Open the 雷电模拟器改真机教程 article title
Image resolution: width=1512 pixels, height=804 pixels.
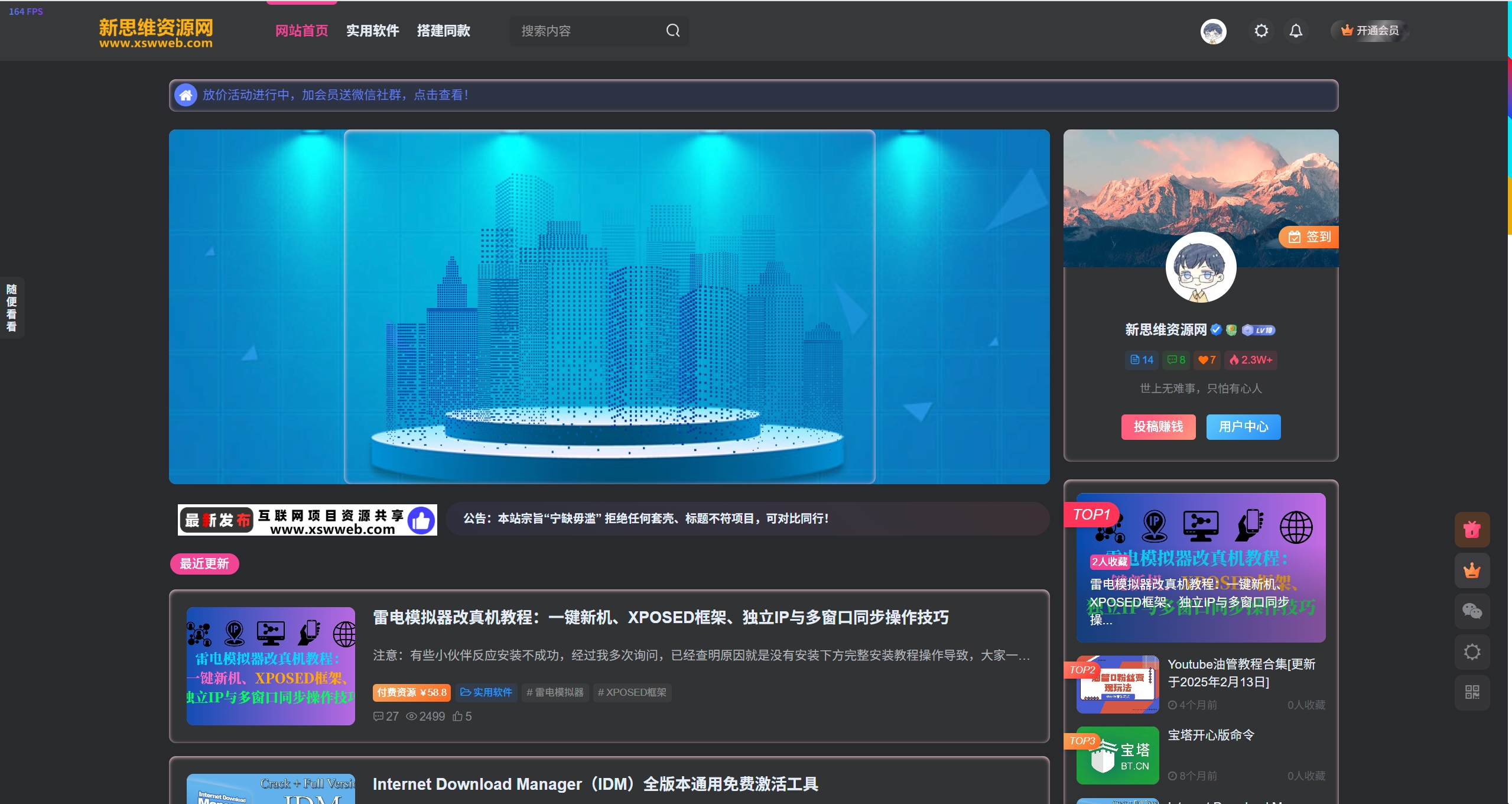(x=661, y=618)
